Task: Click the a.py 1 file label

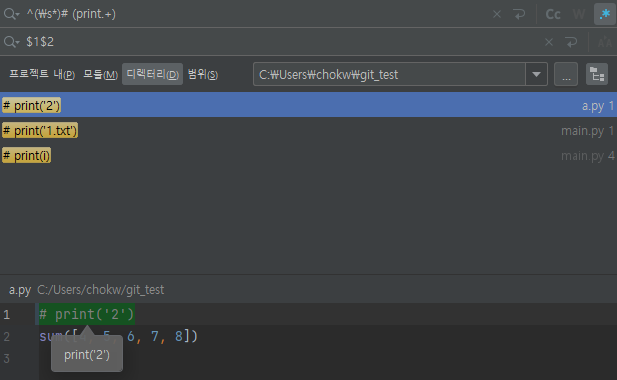Action: pos(598,105)
